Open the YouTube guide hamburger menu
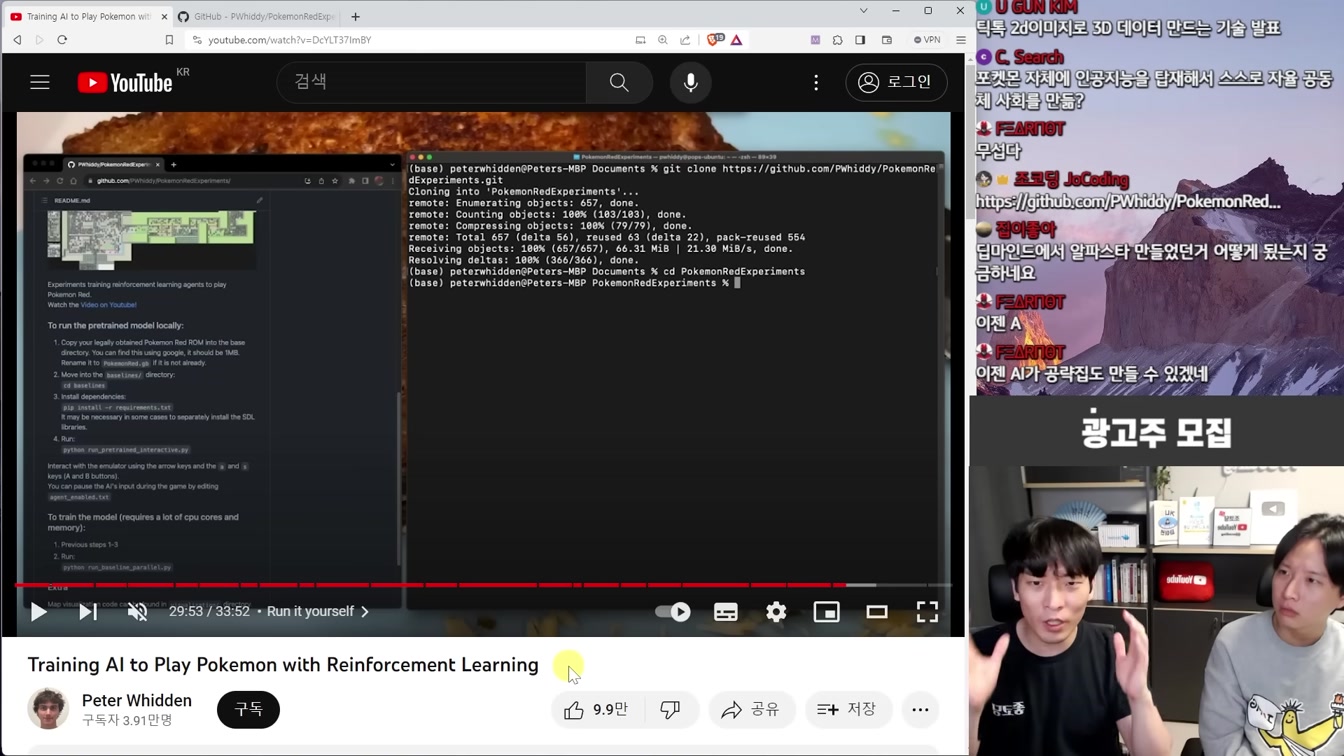This screenshot has width=1344, height=756. tap(40, 82)
